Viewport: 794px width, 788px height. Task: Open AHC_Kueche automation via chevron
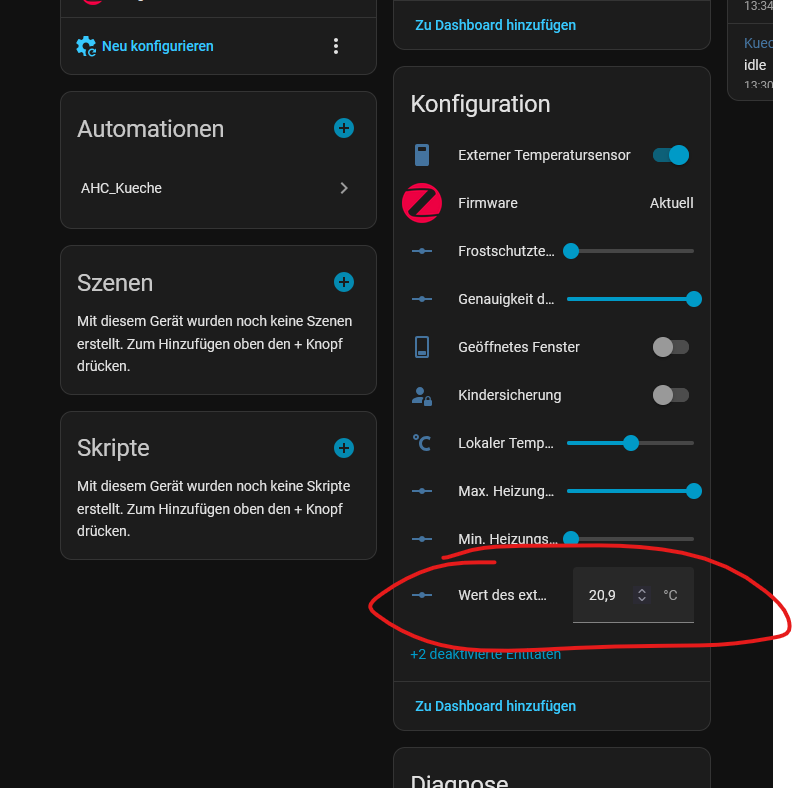click(344, 188)
